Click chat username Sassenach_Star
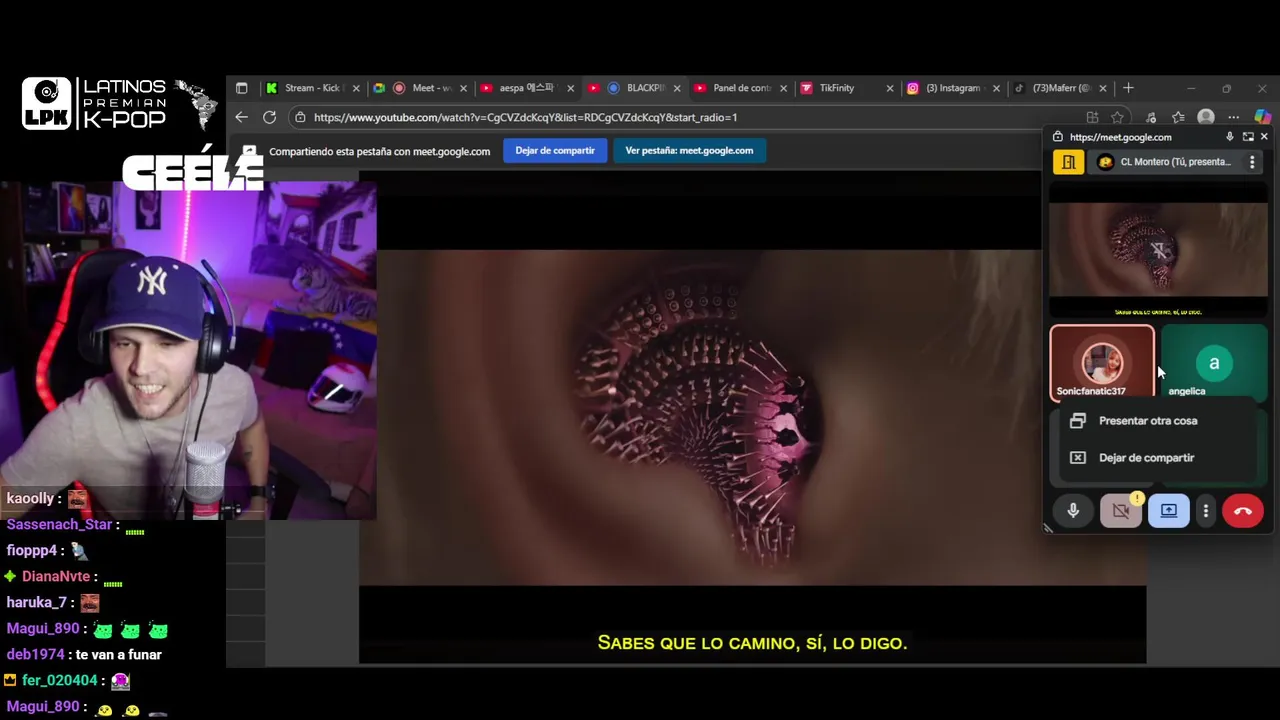This screenshot has height=720, width=1280. pyautogui.click(x=59, y=524)
